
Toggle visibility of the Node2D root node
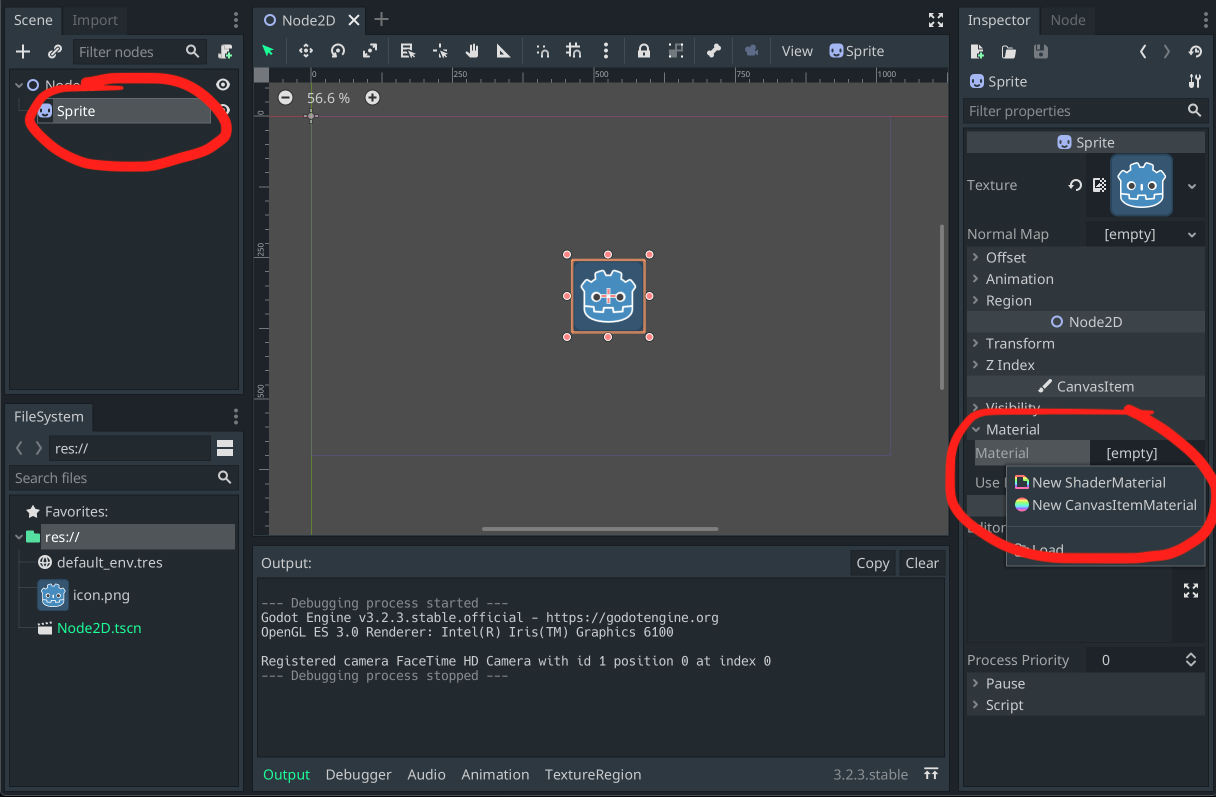tap(224, 86)
